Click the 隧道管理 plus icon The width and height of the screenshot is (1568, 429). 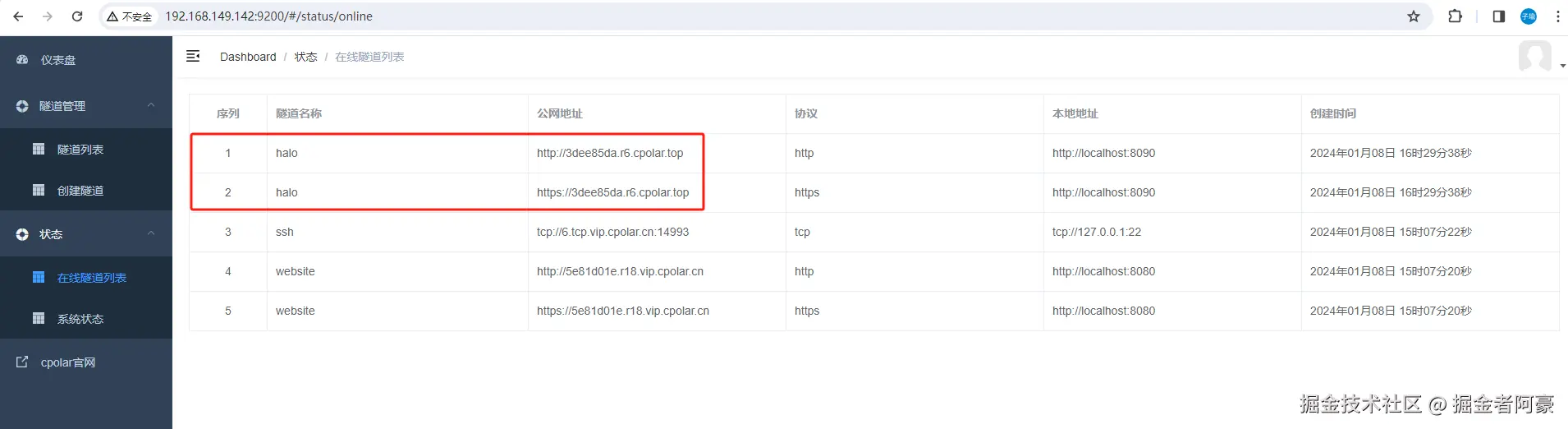point(22,106)
